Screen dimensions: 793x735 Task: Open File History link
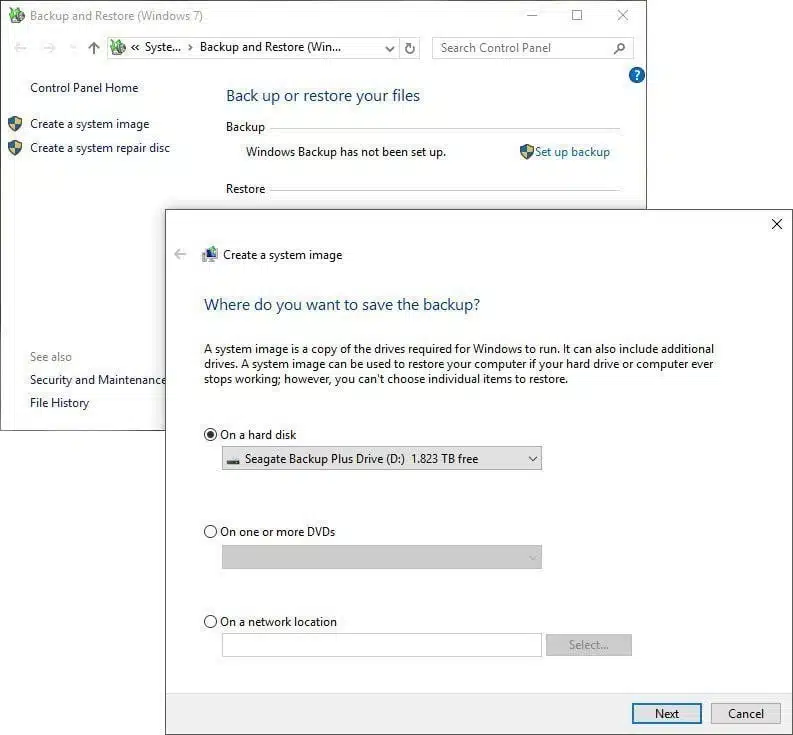(59, 403)
